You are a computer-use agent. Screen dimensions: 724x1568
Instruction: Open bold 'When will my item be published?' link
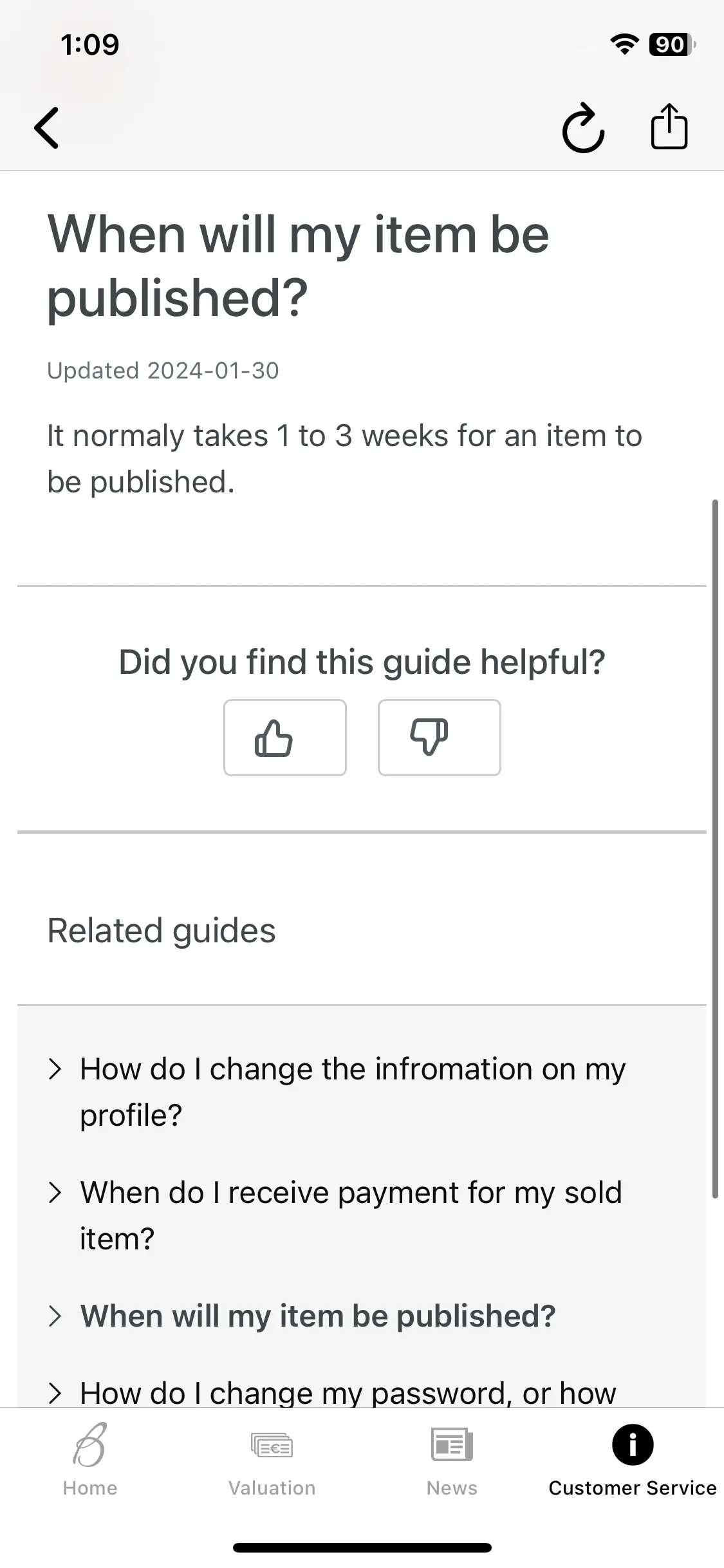point(318,1316)
